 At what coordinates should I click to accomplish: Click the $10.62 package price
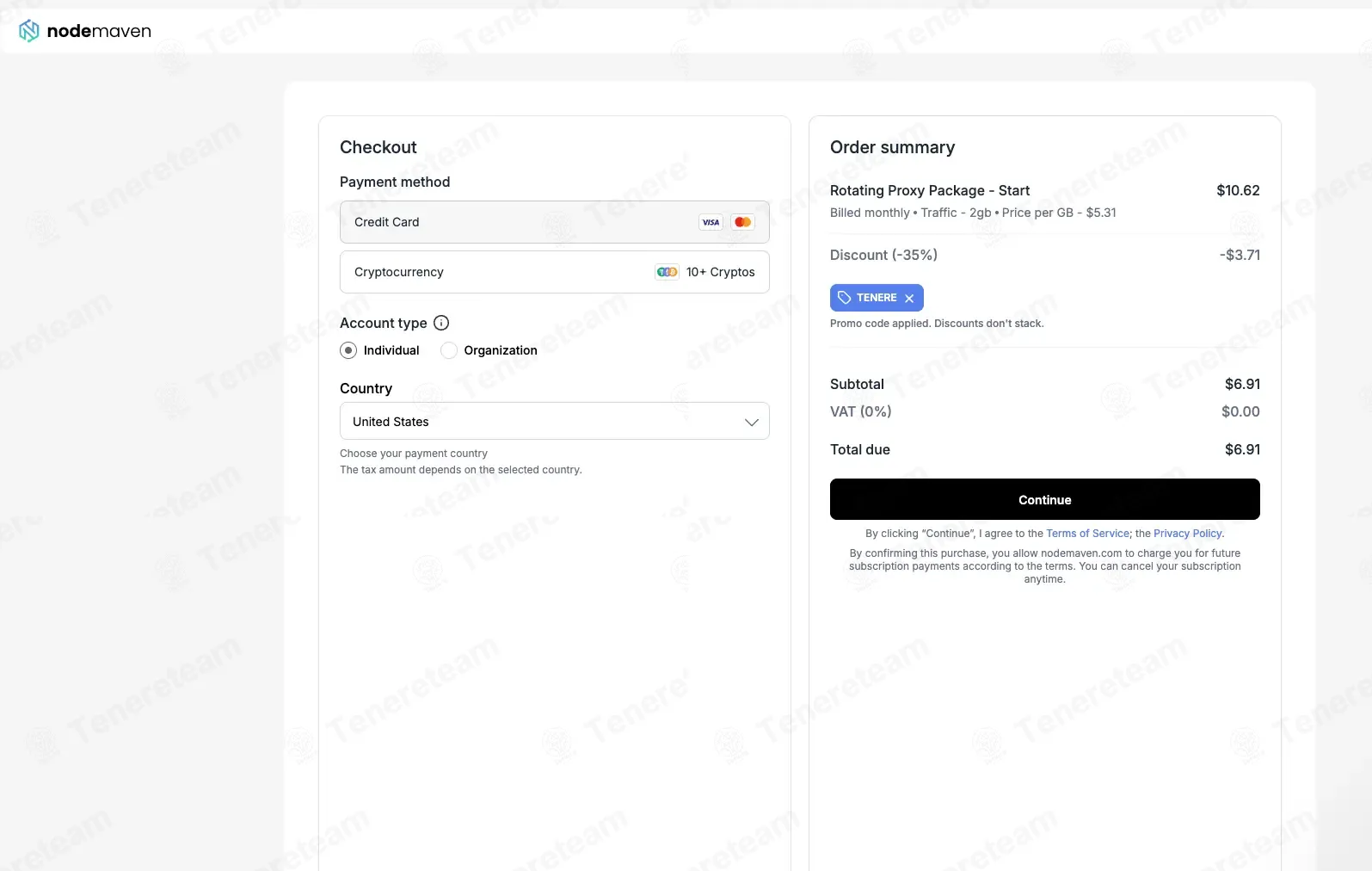click(1238, 190)
